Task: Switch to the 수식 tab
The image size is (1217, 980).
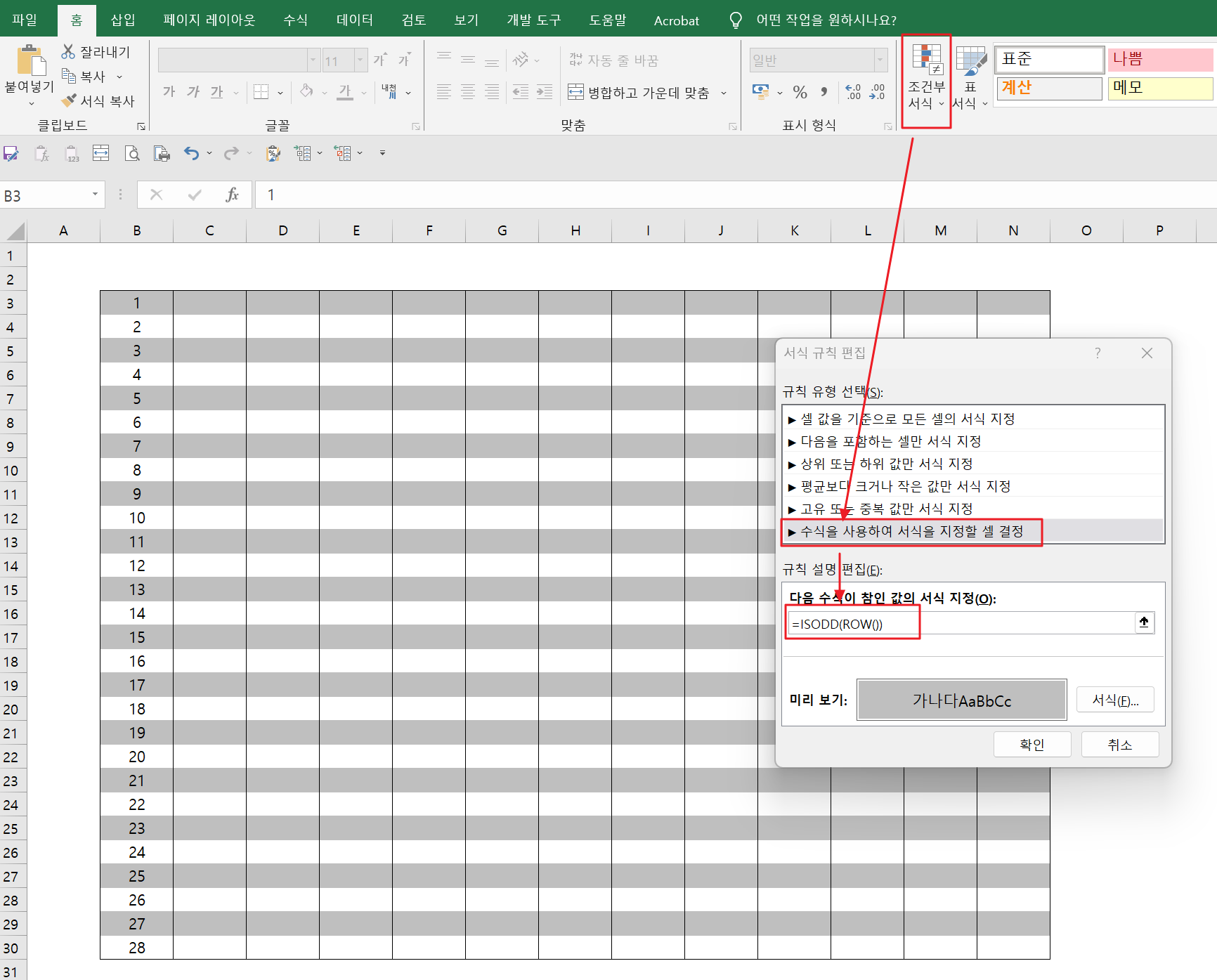Action: click(296, 20)
